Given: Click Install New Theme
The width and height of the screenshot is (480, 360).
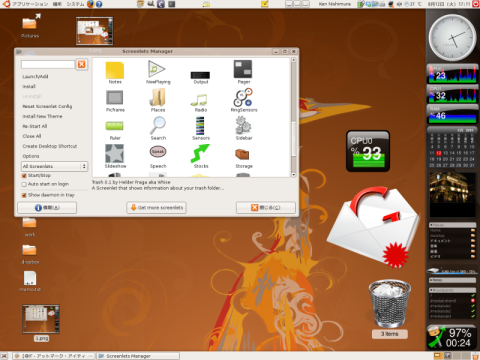Looking at the screenshot, I should click(42, 116).
